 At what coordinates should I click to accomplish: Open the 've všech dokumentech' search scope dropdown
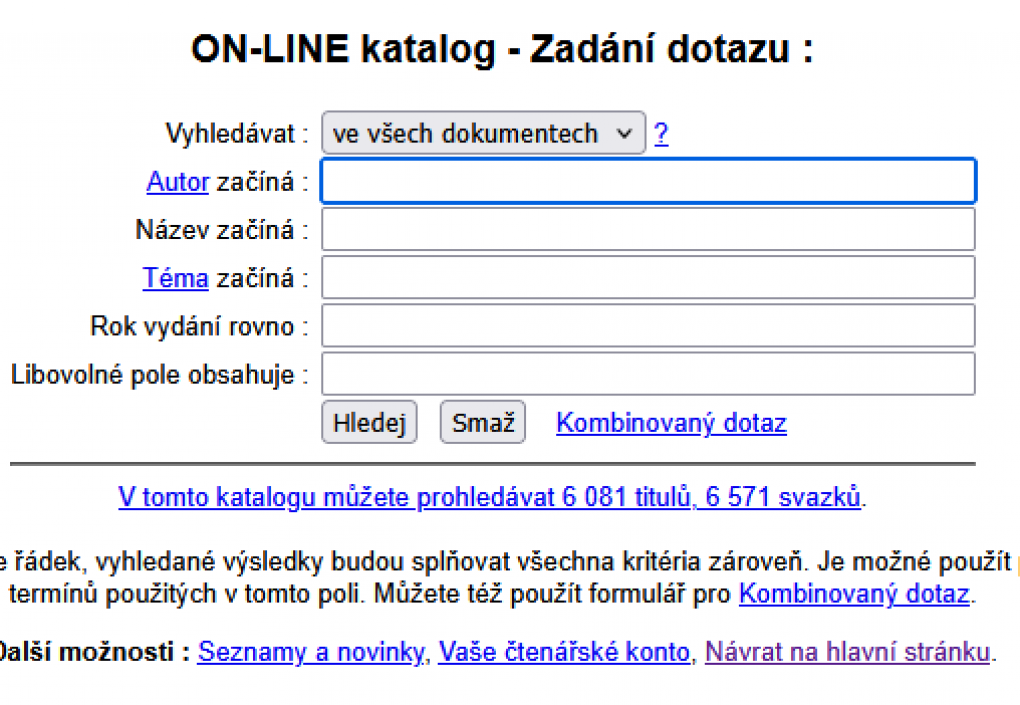(x=483, y=133)
